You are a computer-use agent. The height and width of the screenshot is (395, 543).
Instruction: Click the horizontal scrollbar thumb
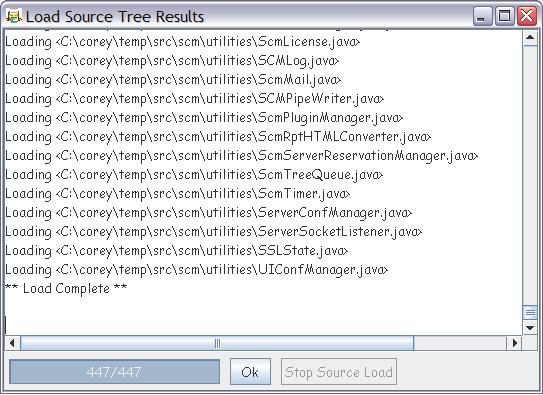(x=217, y=343)
